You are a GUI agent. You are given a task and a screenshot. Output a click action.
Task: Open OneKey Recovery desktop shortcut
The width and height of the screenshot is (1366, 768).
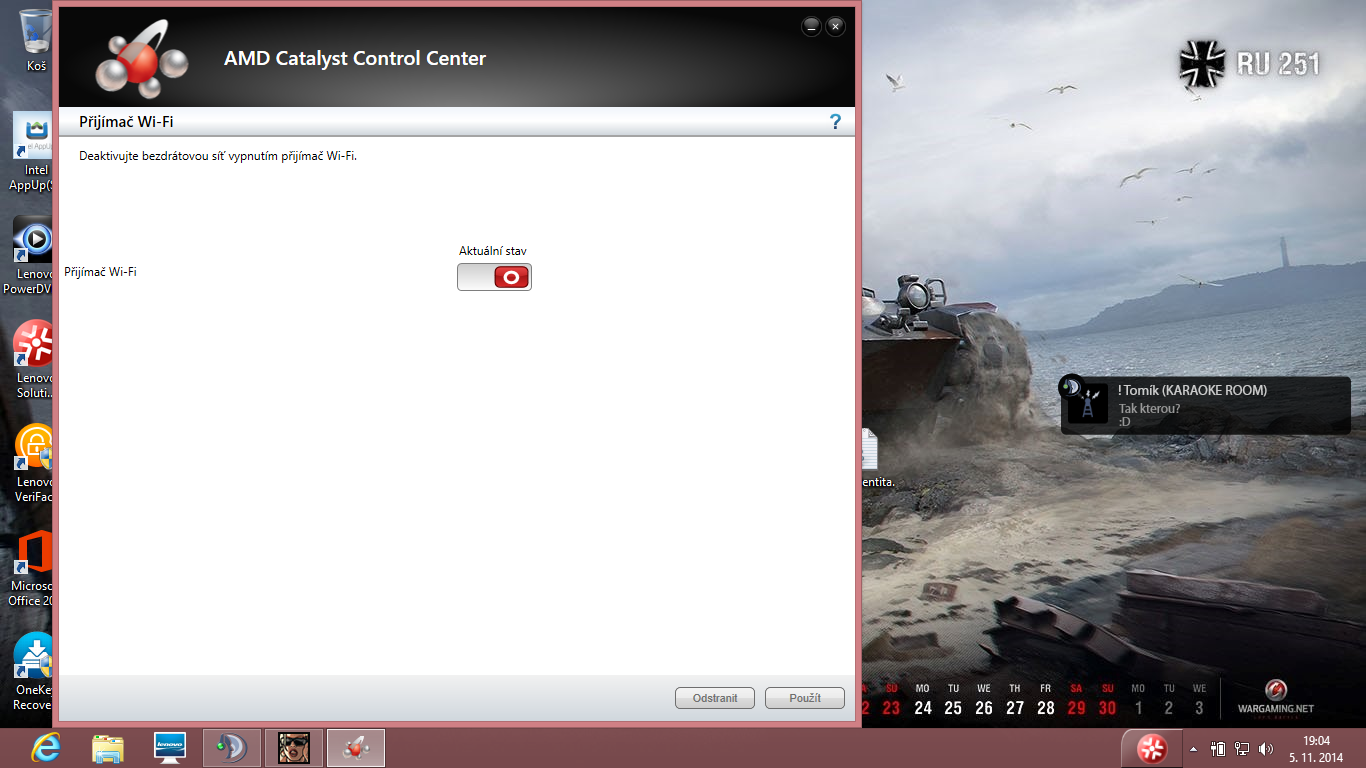click(32, 671)
